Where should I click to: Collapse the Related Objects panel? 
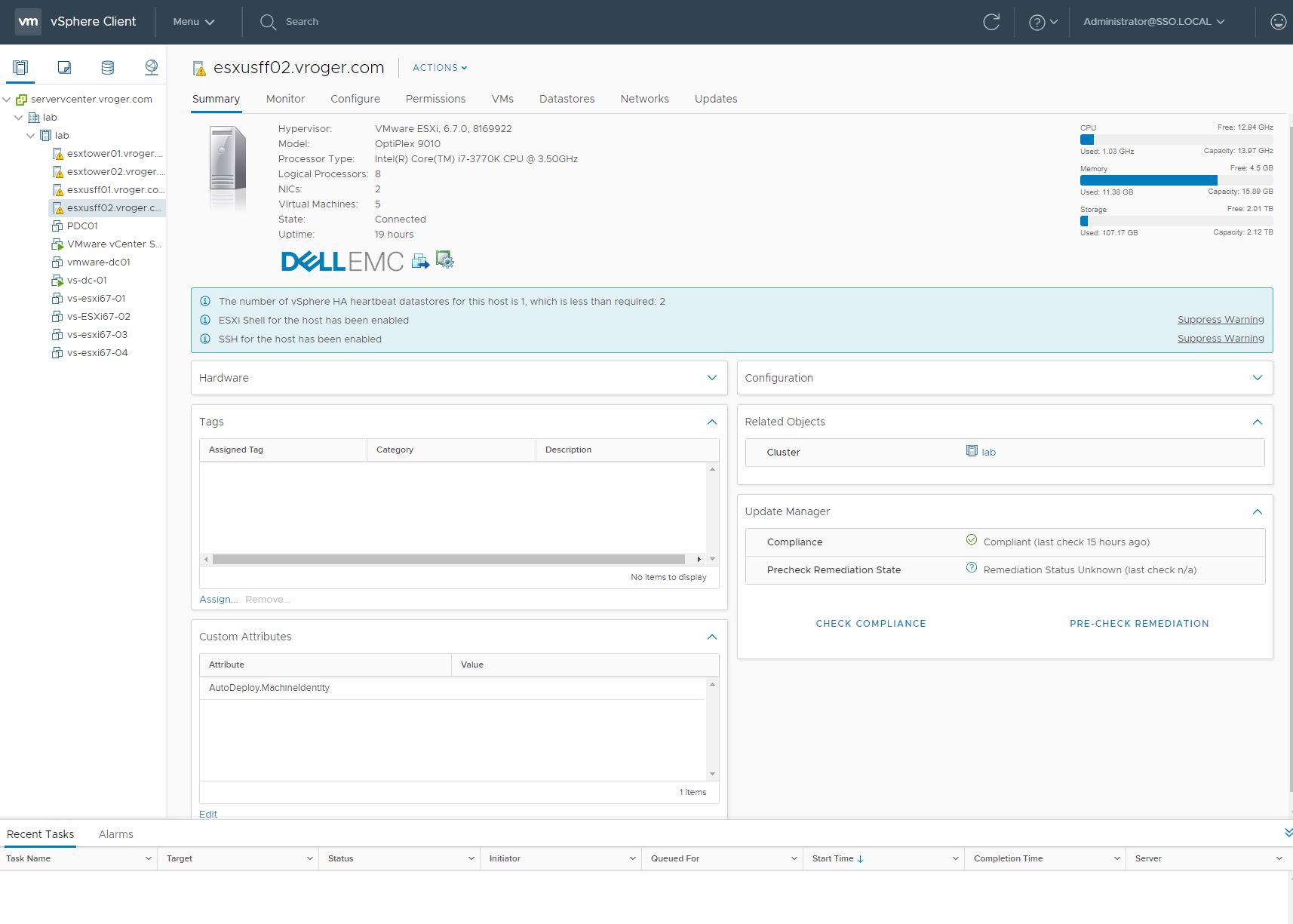[1257, 422]
